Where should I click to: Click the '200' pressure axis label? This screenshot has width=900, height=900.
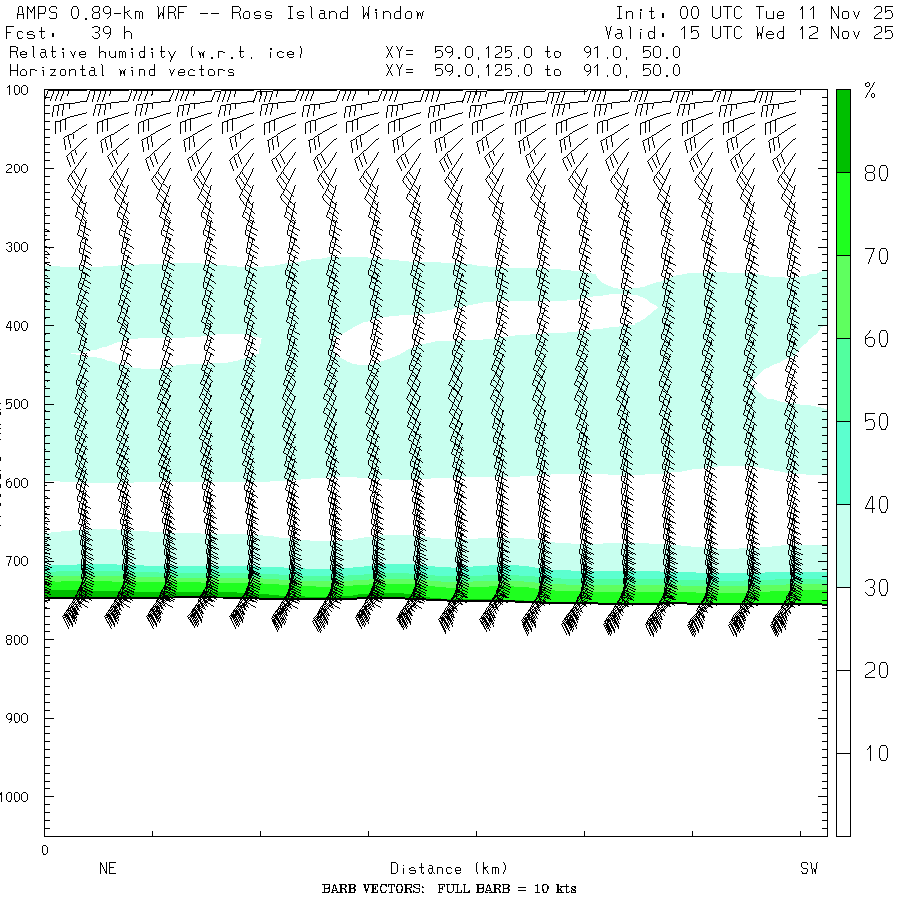[x=17, y=169]
